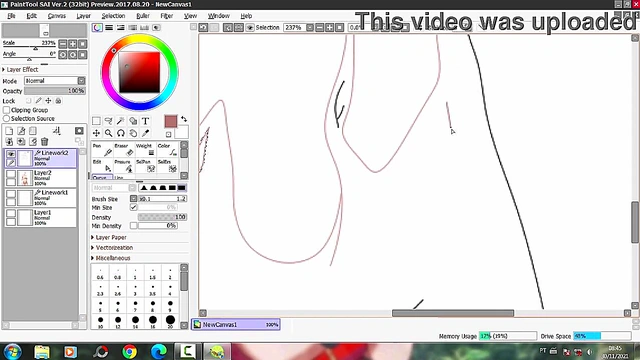640x360 pixels.
Task: Open the Canvas menu
Action: [x=56, y=16]
